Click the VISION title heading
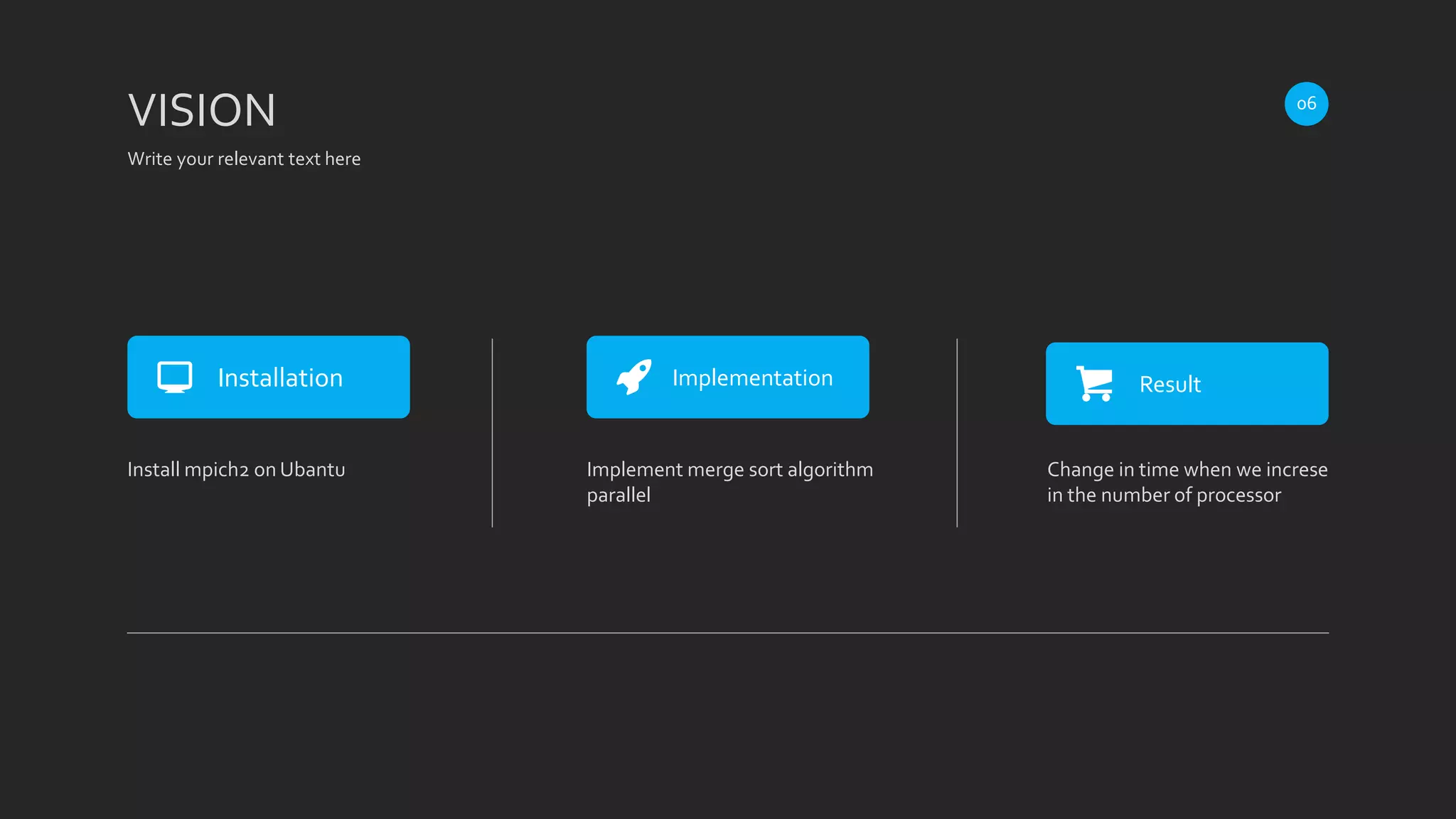 202,110
